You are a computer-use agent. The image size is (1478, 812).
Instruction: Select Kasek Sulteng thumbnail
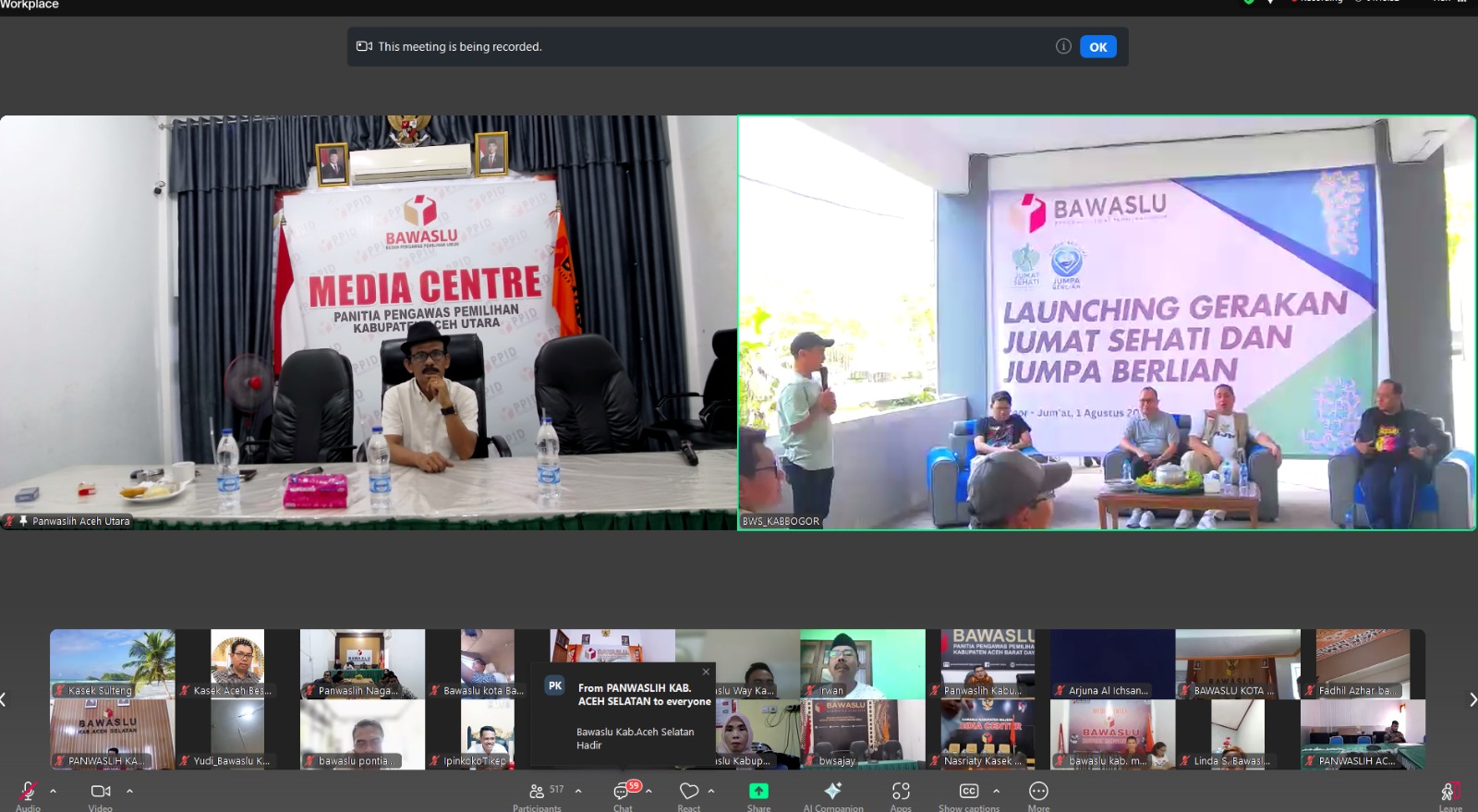tap(112, 664)
